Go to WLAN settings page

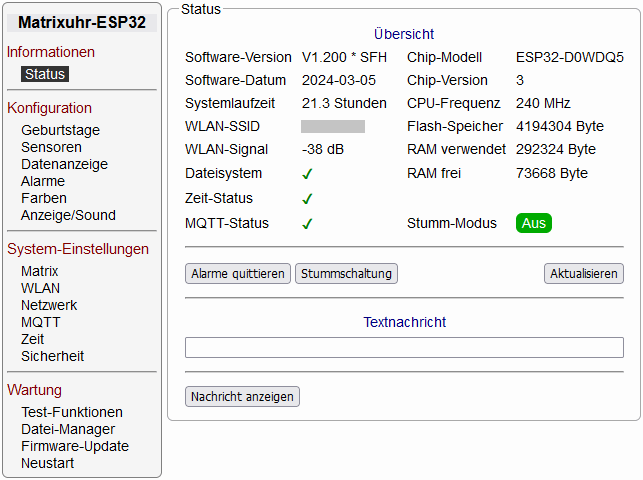pyautogui.click(x=40, y=288)
